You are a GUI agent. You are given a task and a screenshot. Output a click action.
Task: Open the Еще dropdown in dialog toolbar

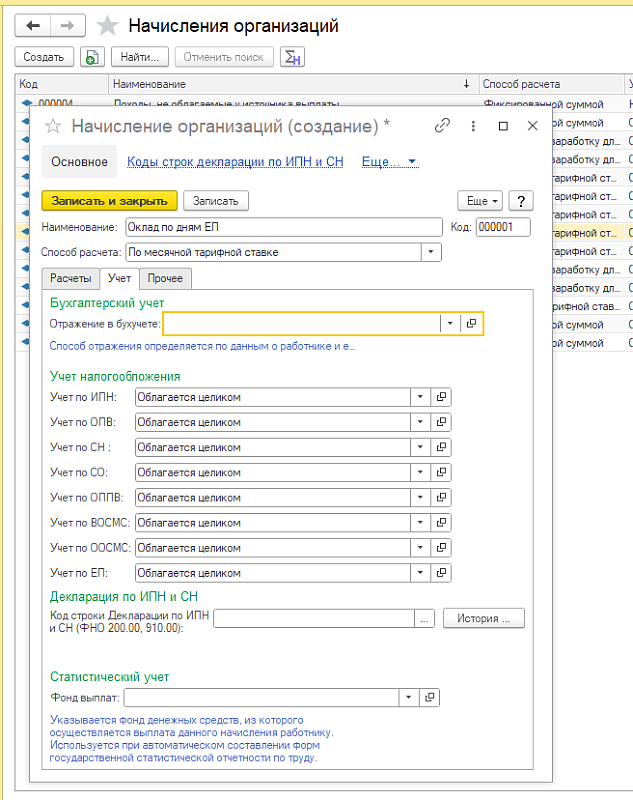[480, 200]
